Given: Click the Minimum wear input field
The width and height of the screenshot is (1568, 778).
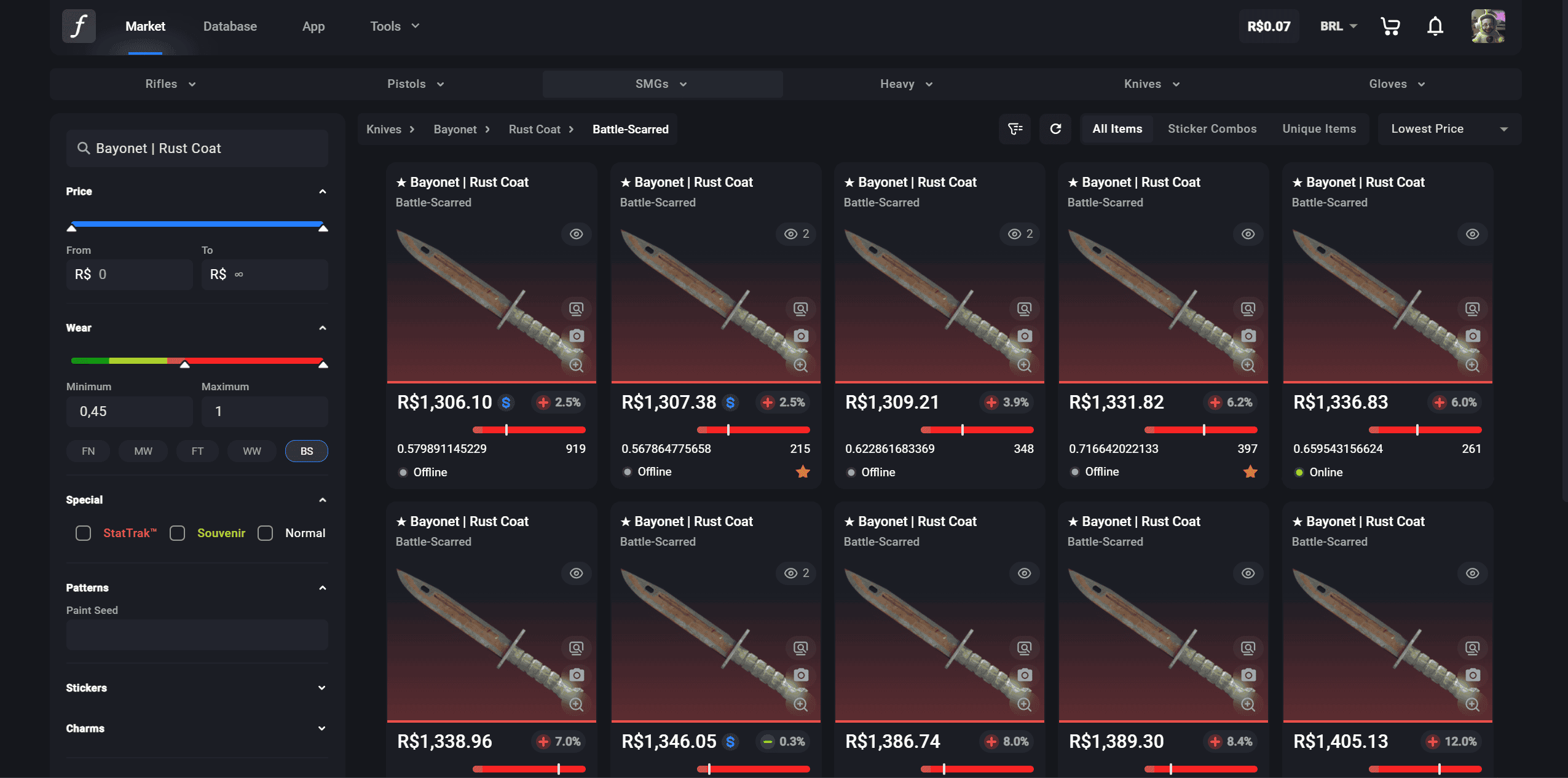Looking at the screenshot, I should (x=129, y=411).
